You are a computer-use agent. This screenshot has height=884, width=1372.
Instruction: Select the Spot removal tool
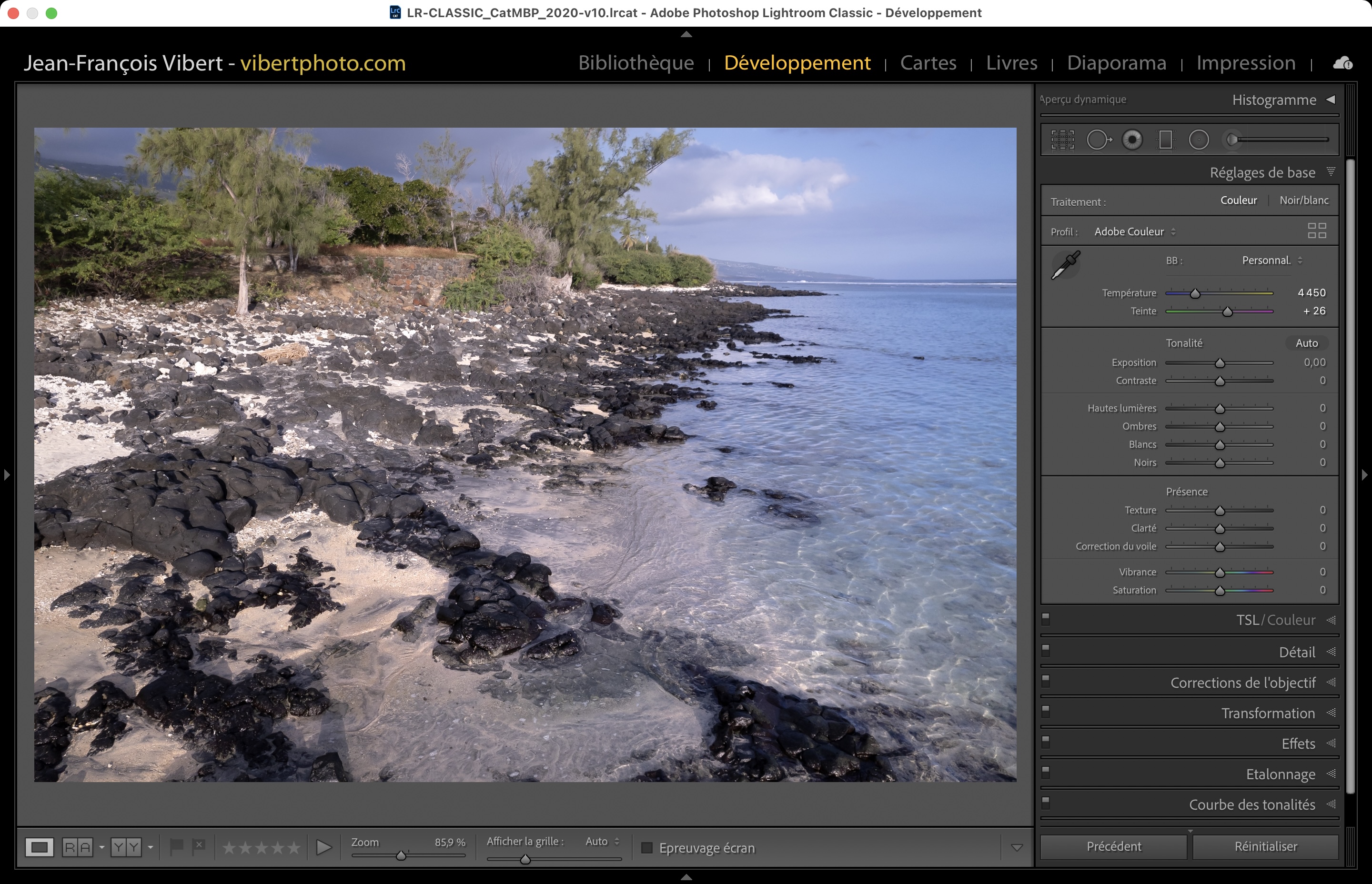1098,140
